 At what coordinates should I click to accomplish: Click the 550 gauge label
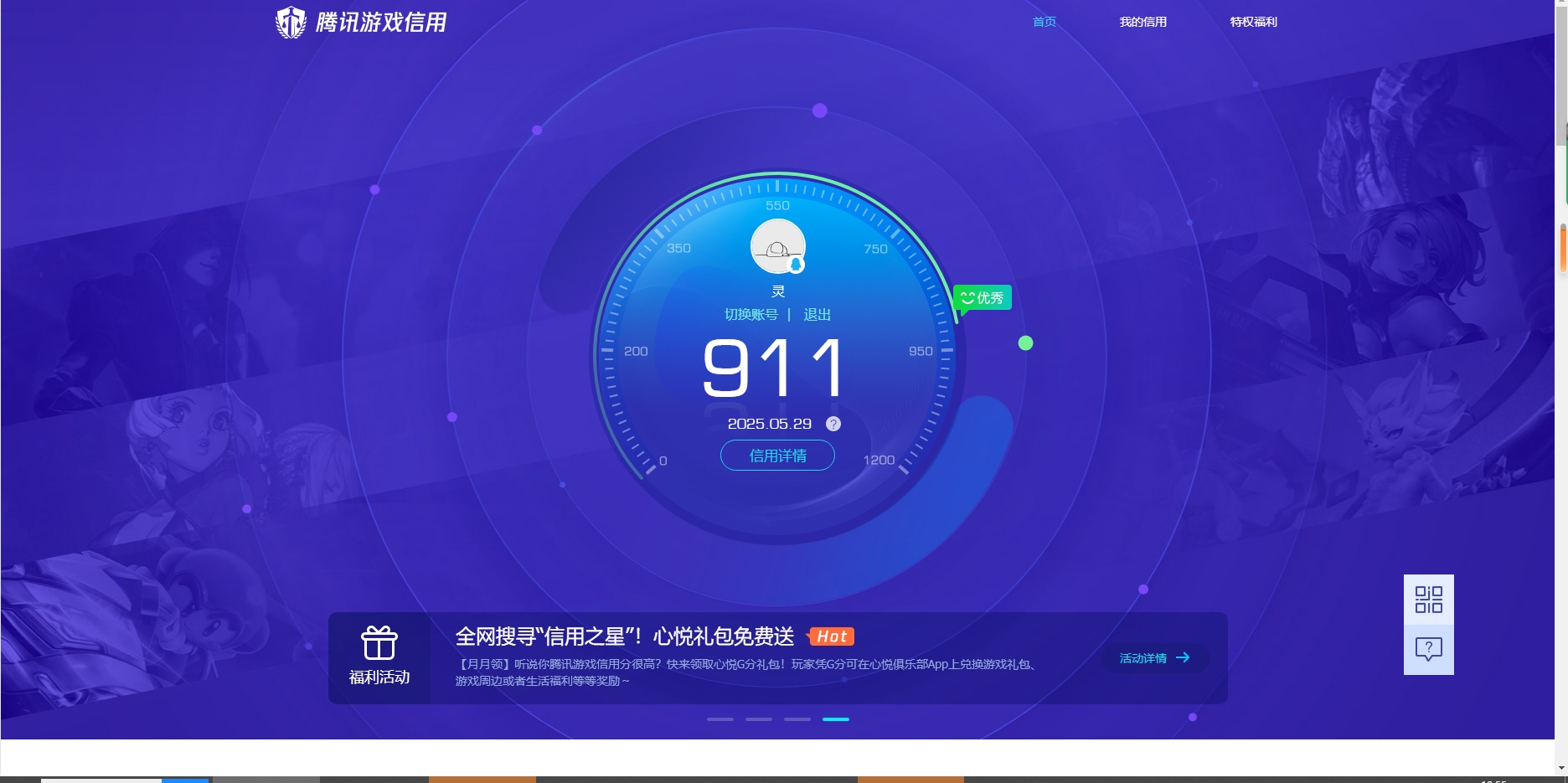(777, 205)
